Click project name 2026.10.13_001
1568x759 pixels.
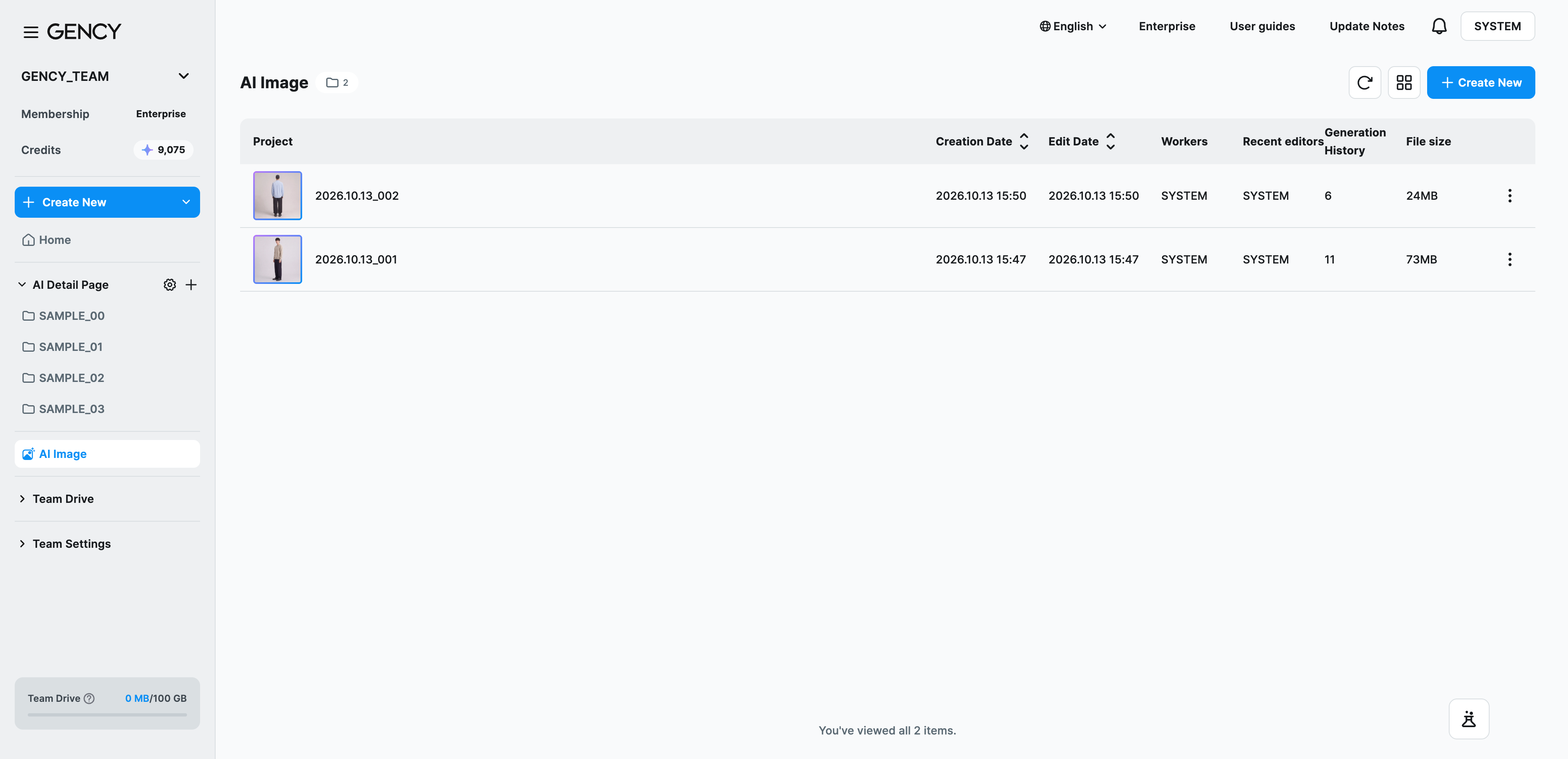(356, 259)
